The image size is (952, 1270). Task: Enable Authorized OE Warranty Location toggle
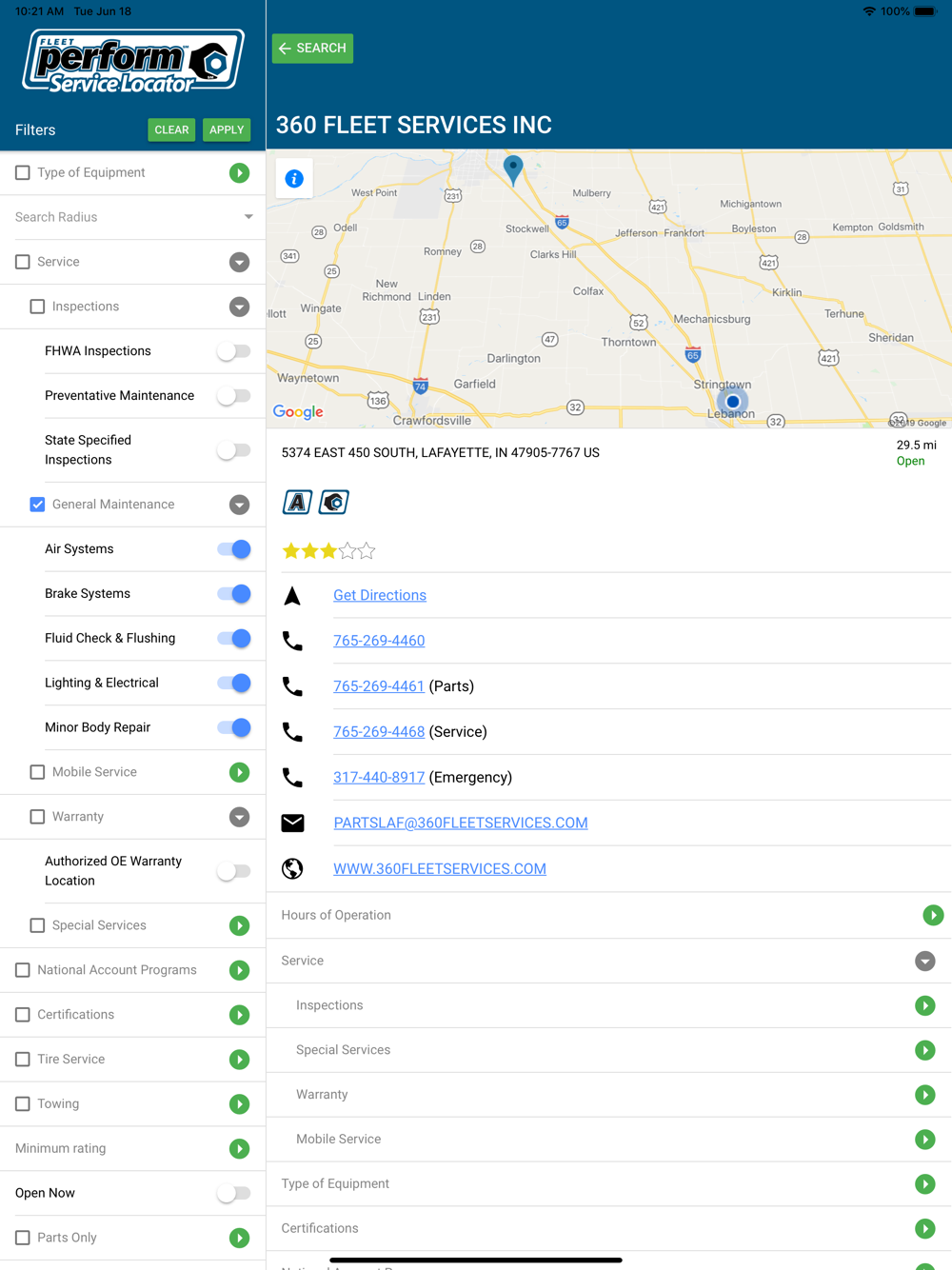233,871
